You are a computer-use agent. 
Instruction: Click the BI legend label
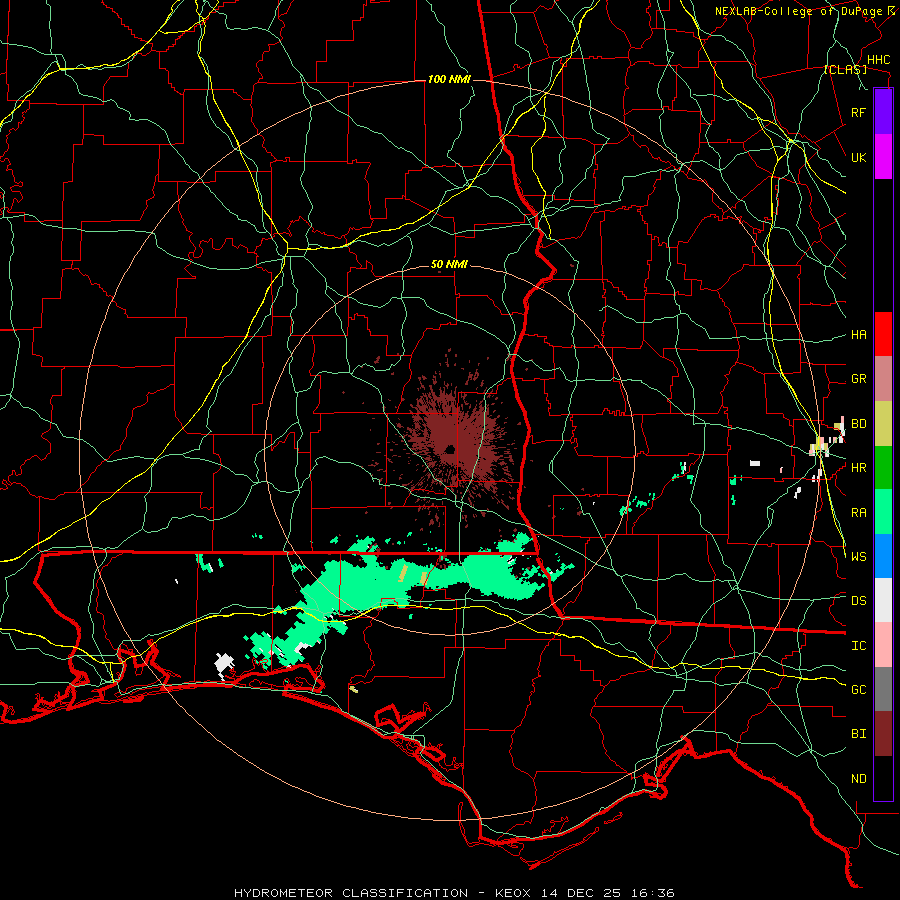[x=858, y=734]
